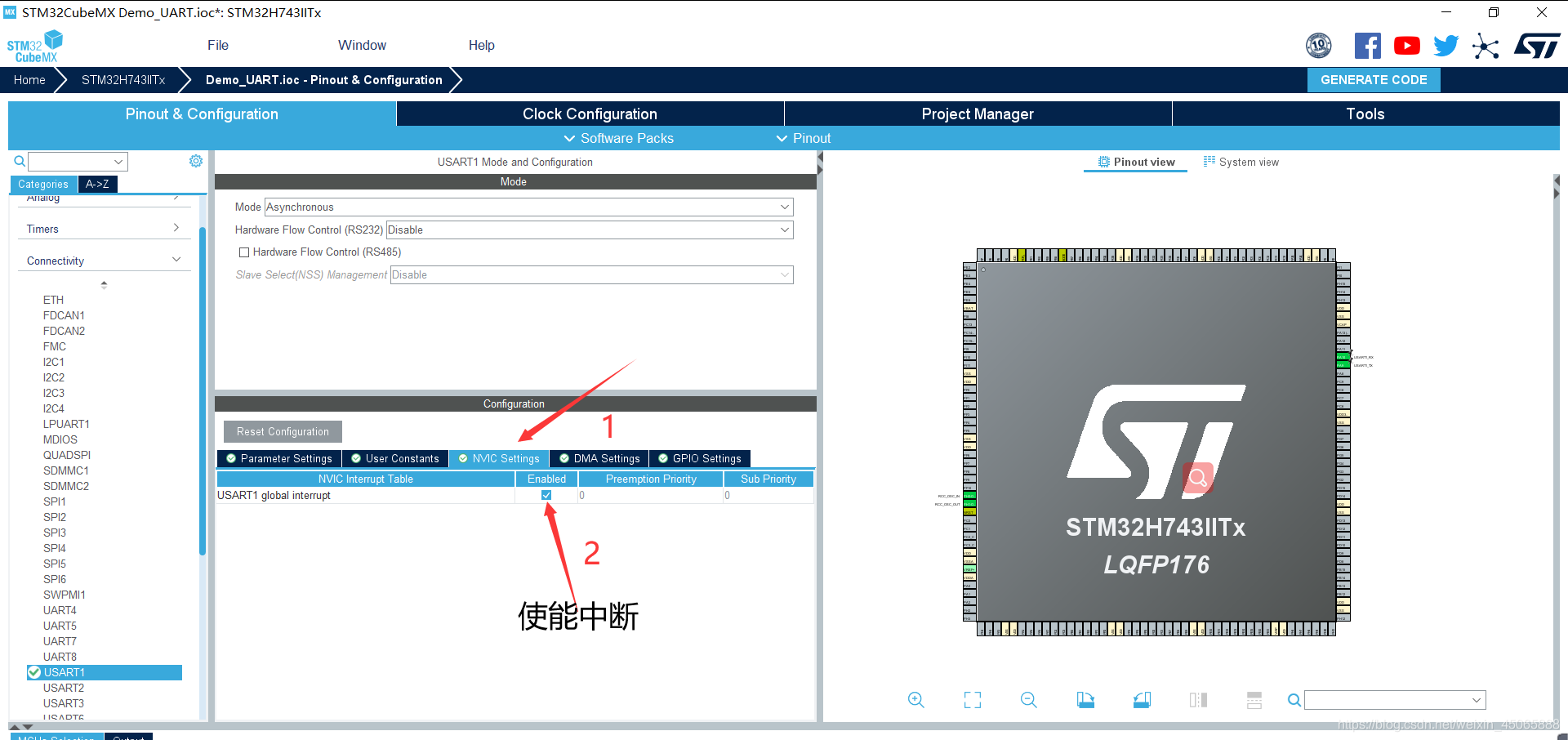Viewport: 1568px width, 740px height.
Task: Toggle the horizontal layout view icon
Action: click(x=1254, y=700)
